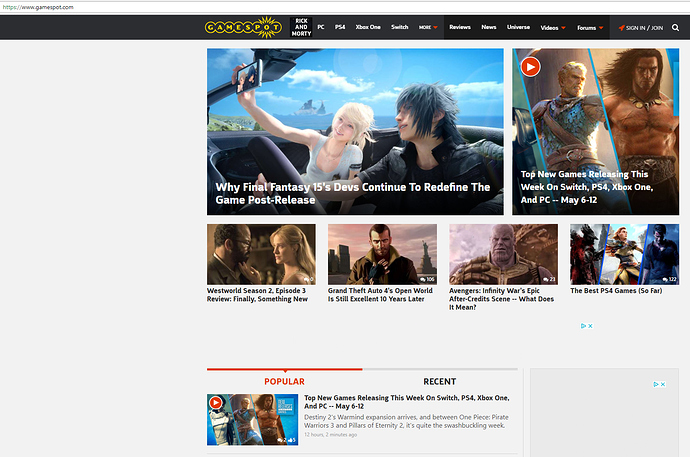The image size is (690, 457).
Task: Open comments on the Westworld thumbnail
Action: (308, 279)
